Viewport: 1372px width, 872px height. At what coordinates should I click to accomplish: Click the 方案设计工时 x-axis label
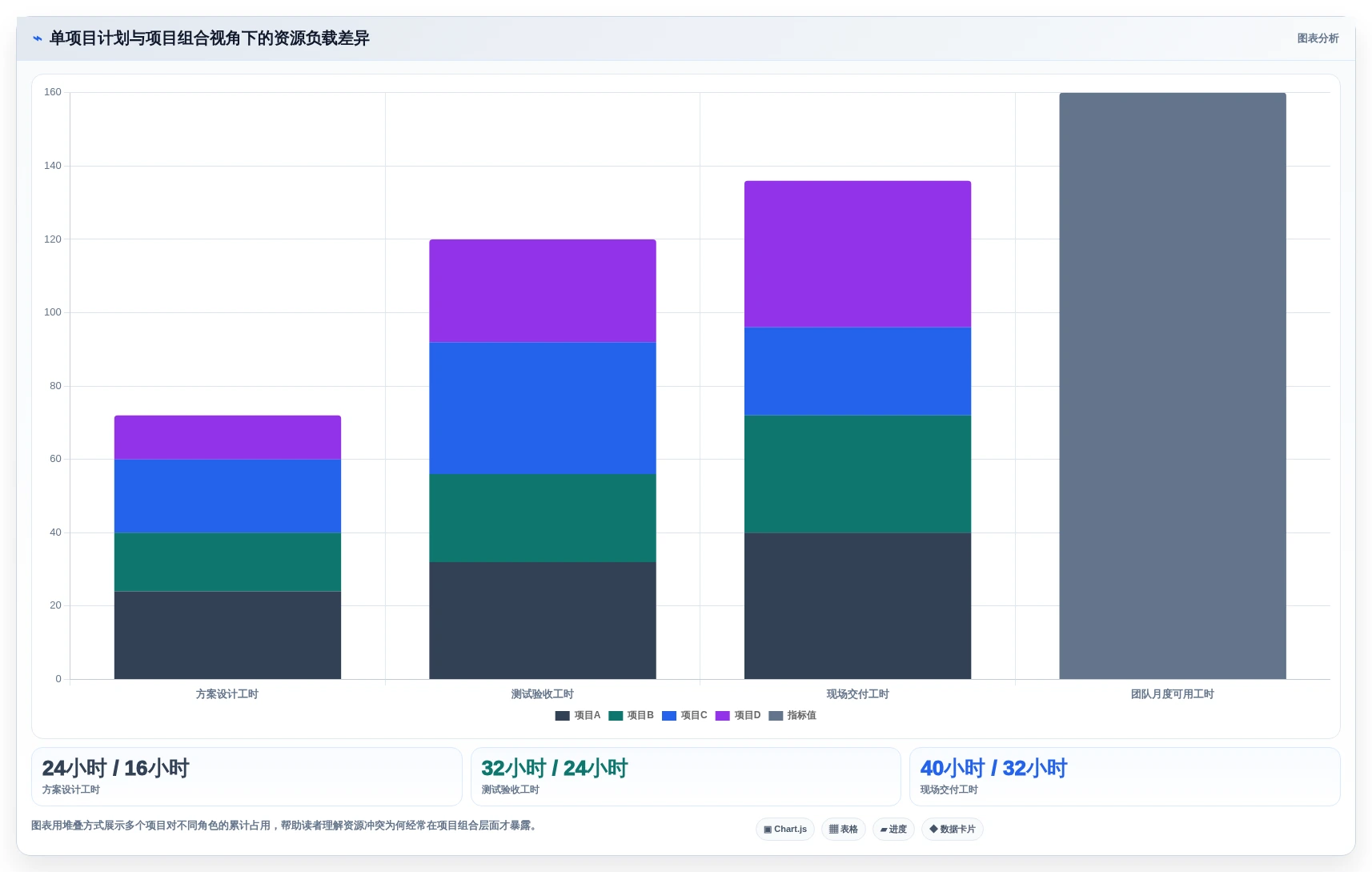click(x=227, y=694)
